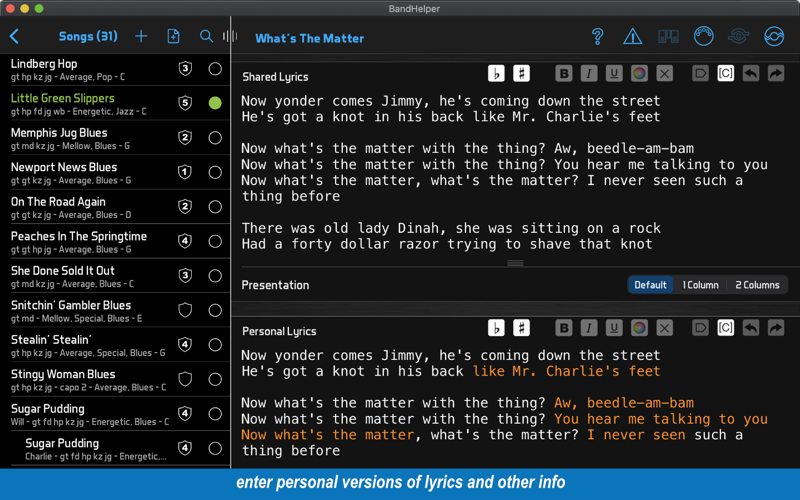Screen dimensions: 800x500
Task: Undo edit in Personal Lyrics
Action: pyautogui.click(x=751, y=328)
